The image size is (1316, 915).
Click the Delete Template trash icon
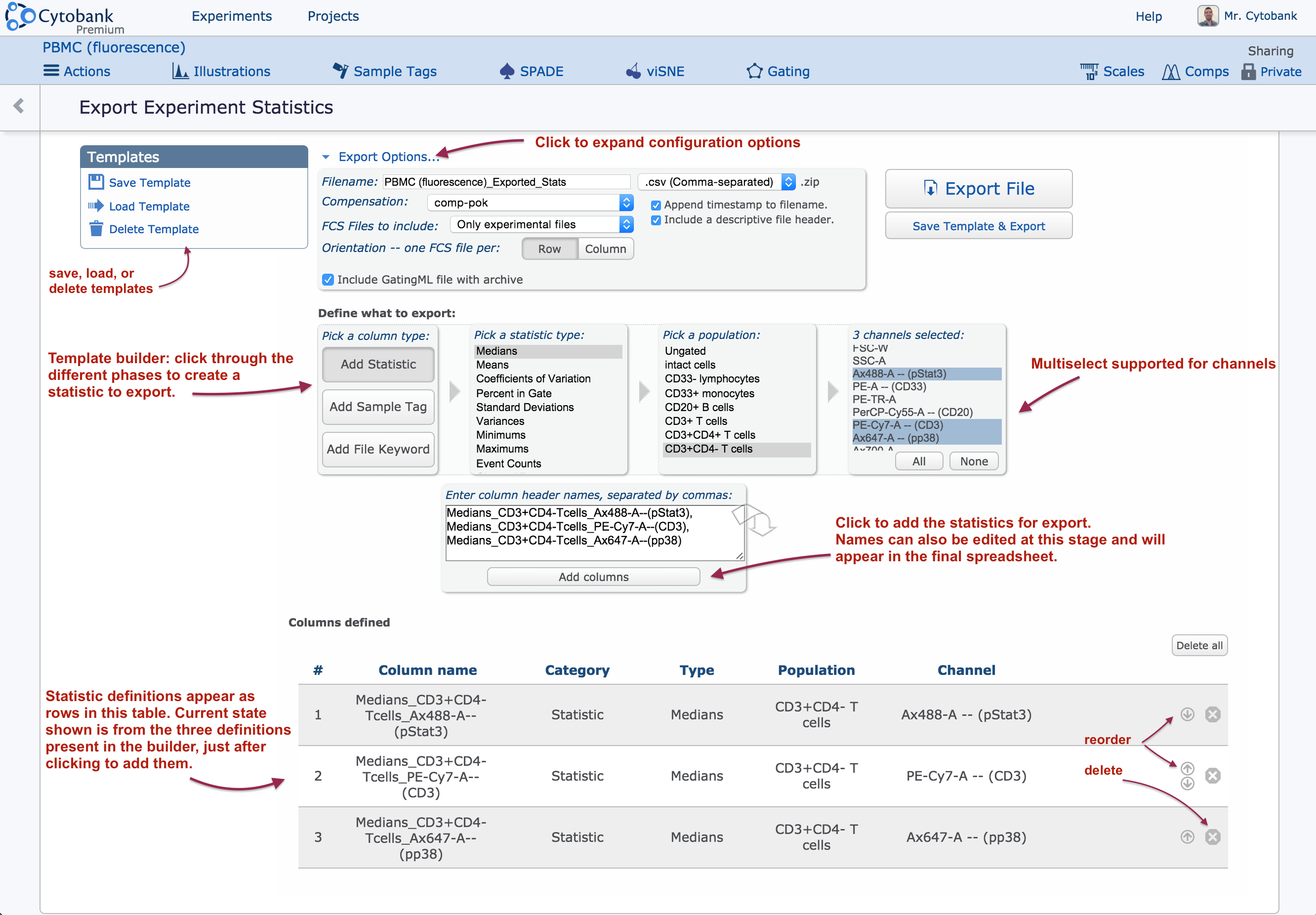click(96, 228)
